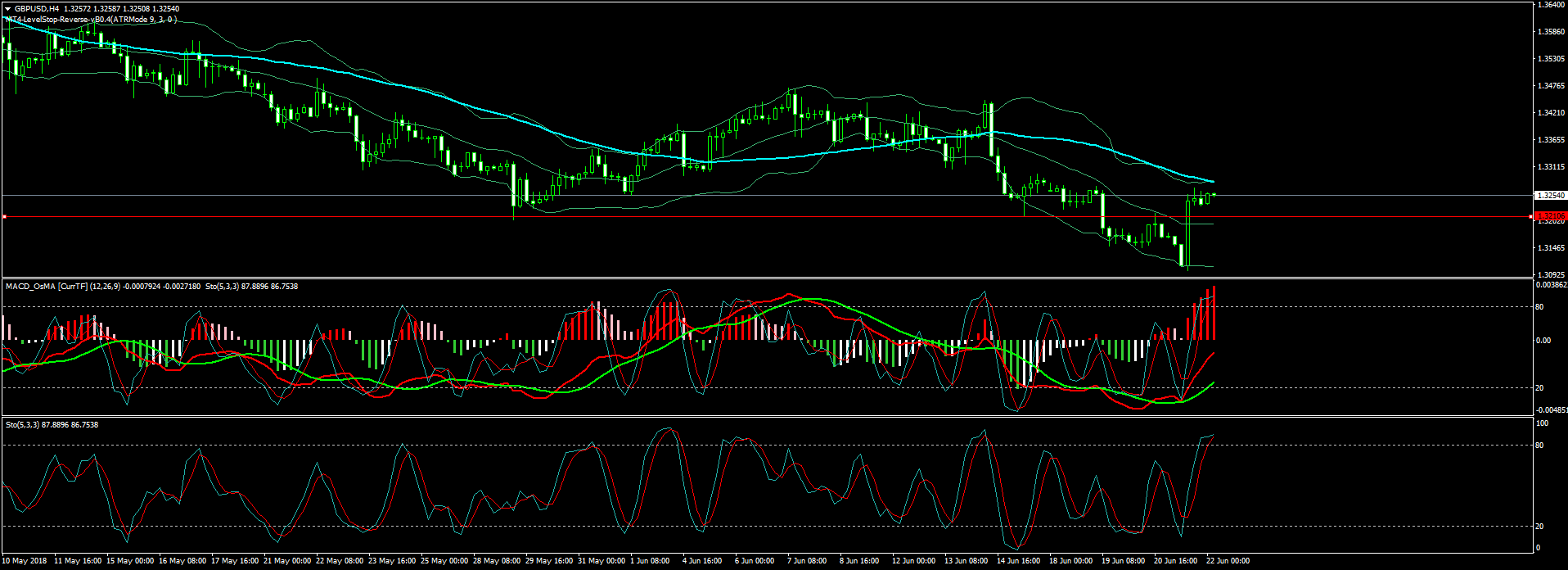Select the 1 Jun 08:00 time label
Viewport: 1568px width, 570px height.
(x=651, y=561)
